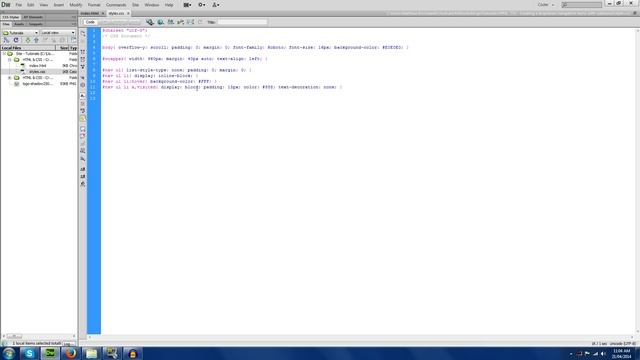Select index.html in Files panel
Viewport: 640px width, 360px height.
tap(37, 66)
